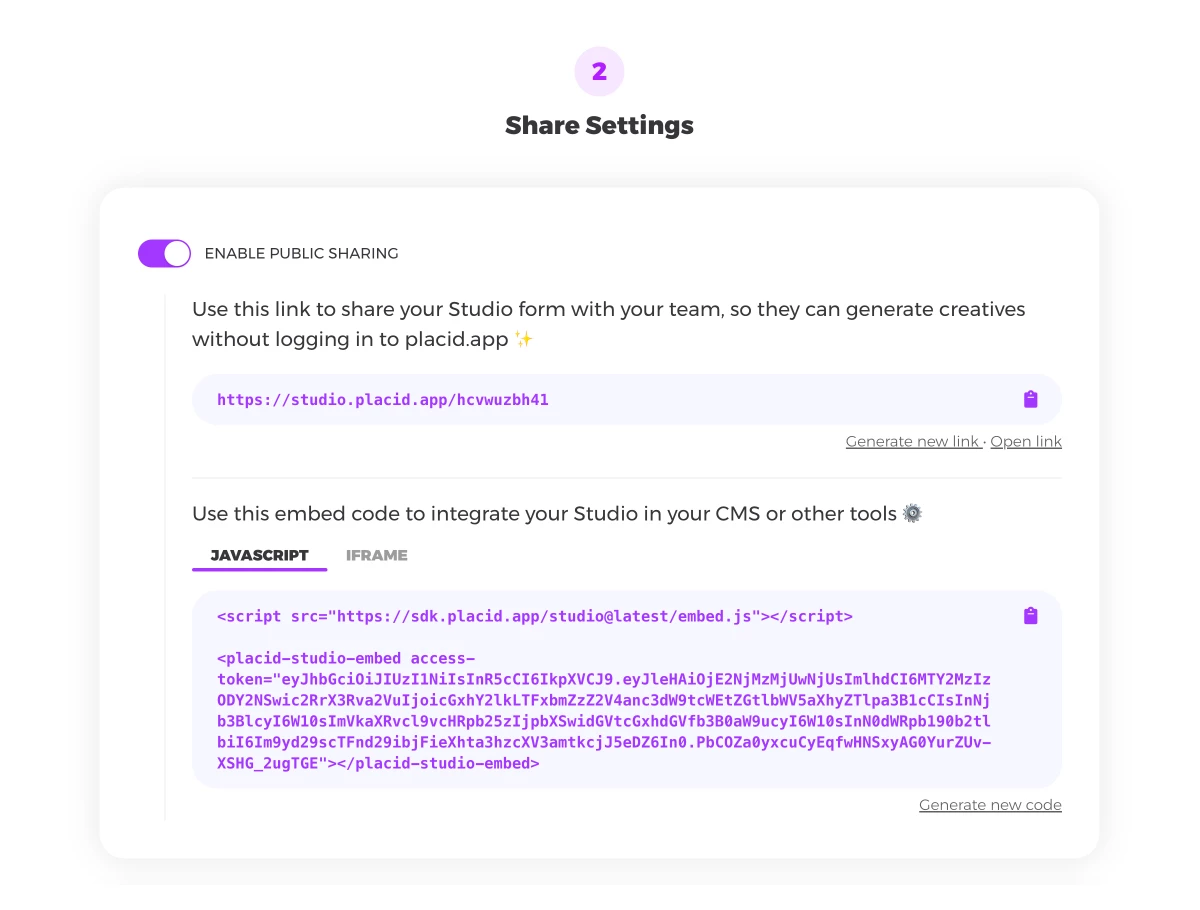Click the 'Use this embed code' description

[x=544, y=514]
